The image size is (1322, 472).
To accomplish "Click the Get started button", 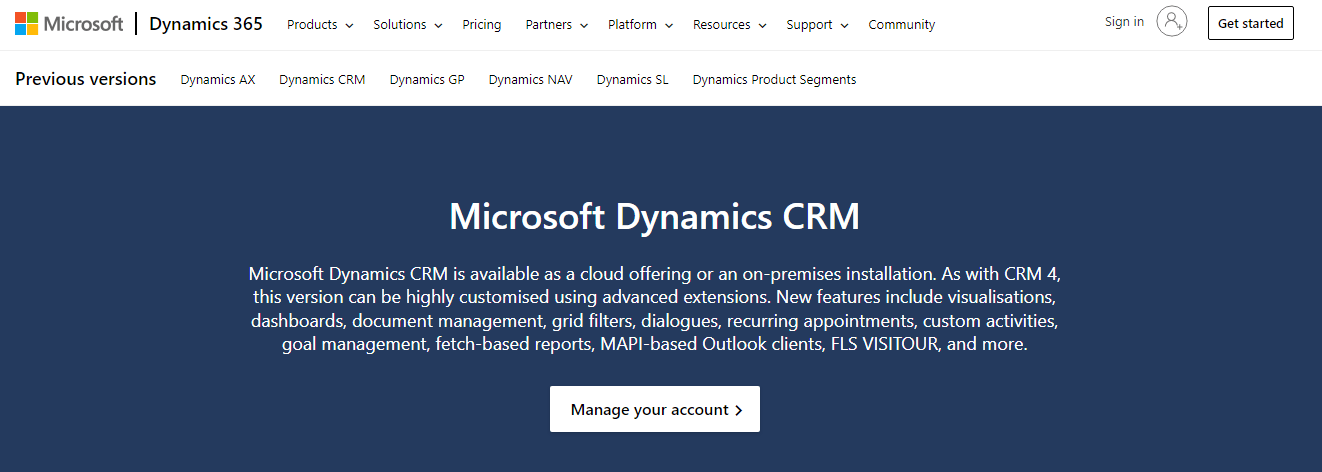I will 1250,23.
